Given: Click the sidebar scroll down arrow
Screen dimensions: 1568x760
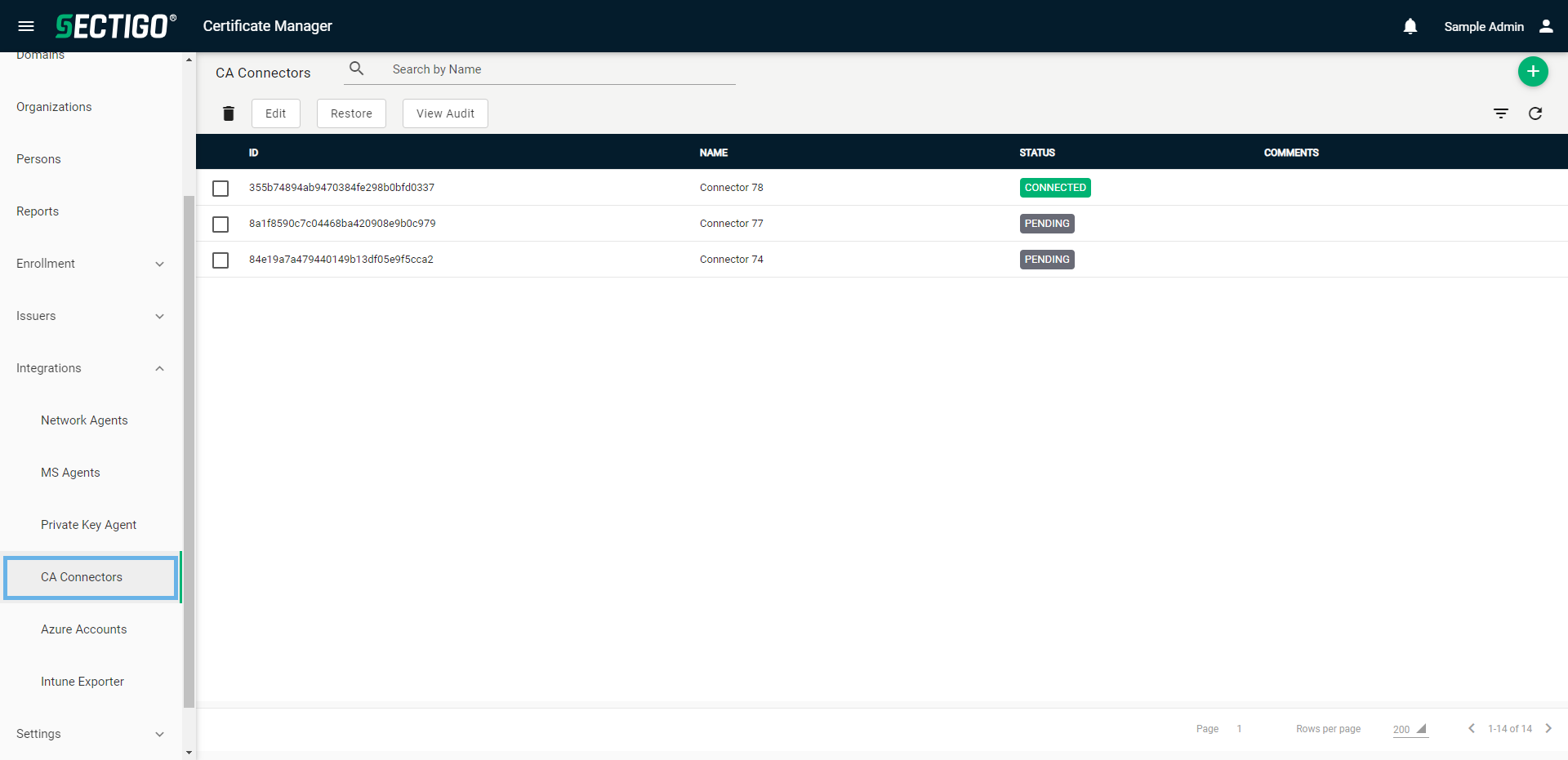Looking at the screenshot, I should click(x=189, y=753).
